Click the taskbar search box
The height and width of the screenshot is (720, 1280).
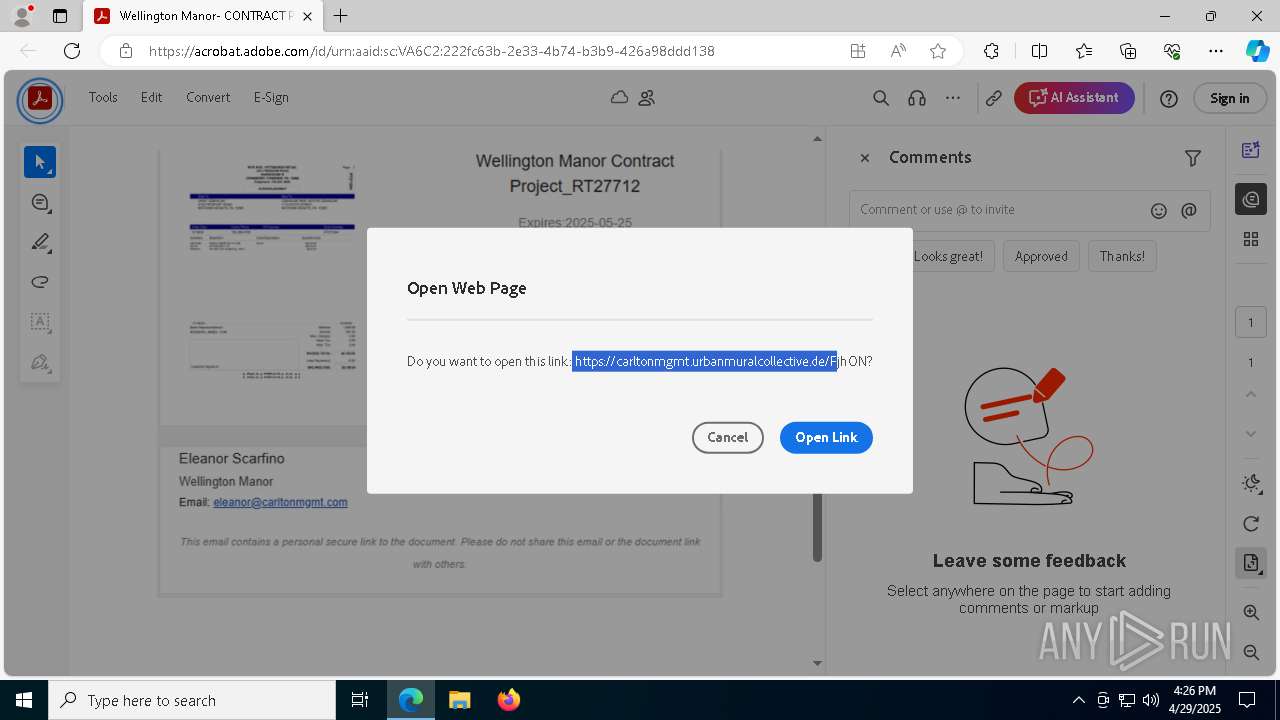tap(192, 700)
